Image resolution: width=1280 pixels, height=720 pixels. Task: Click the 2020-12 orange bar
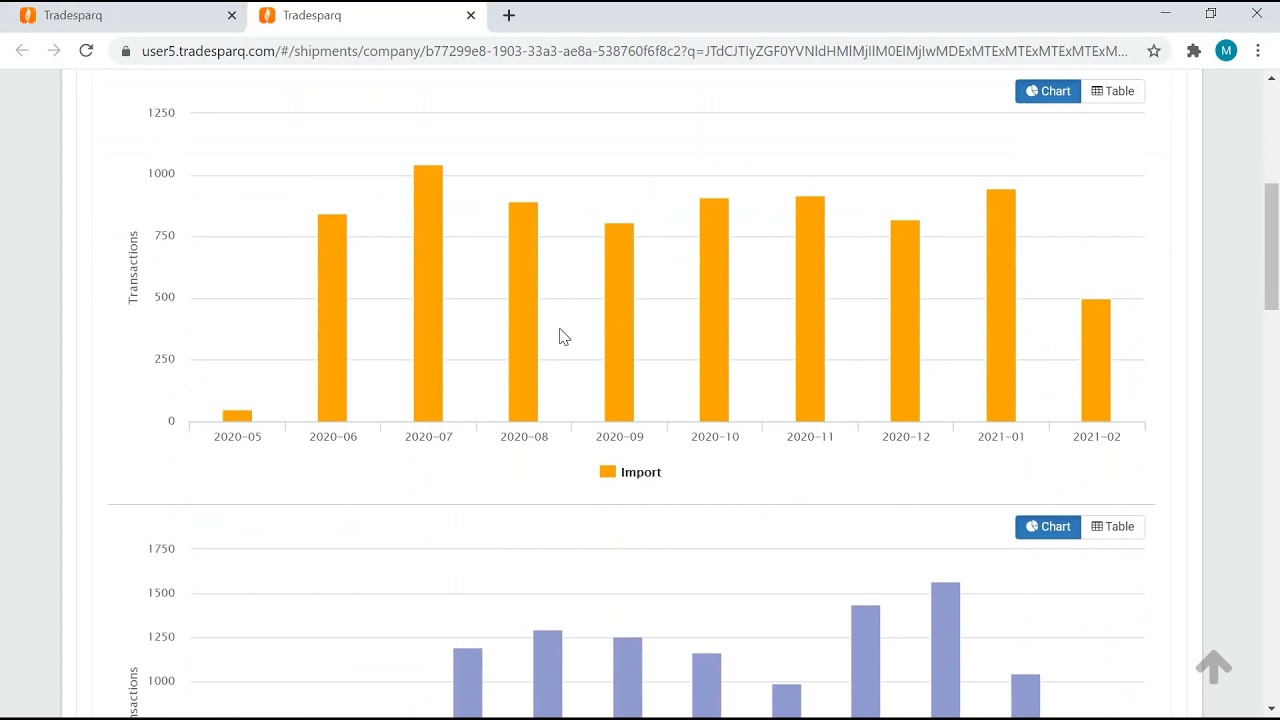[905, 321]
